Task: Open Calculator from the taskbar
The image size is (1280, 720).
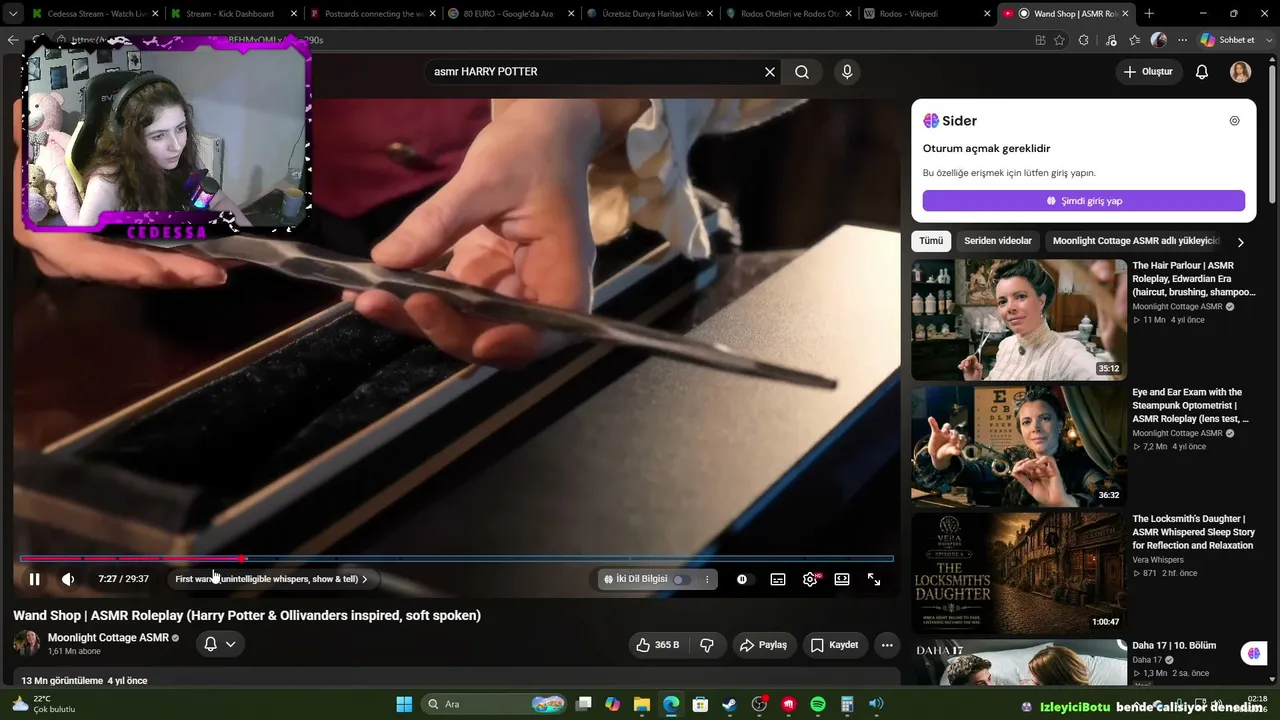Action: [x=847, y=704]
